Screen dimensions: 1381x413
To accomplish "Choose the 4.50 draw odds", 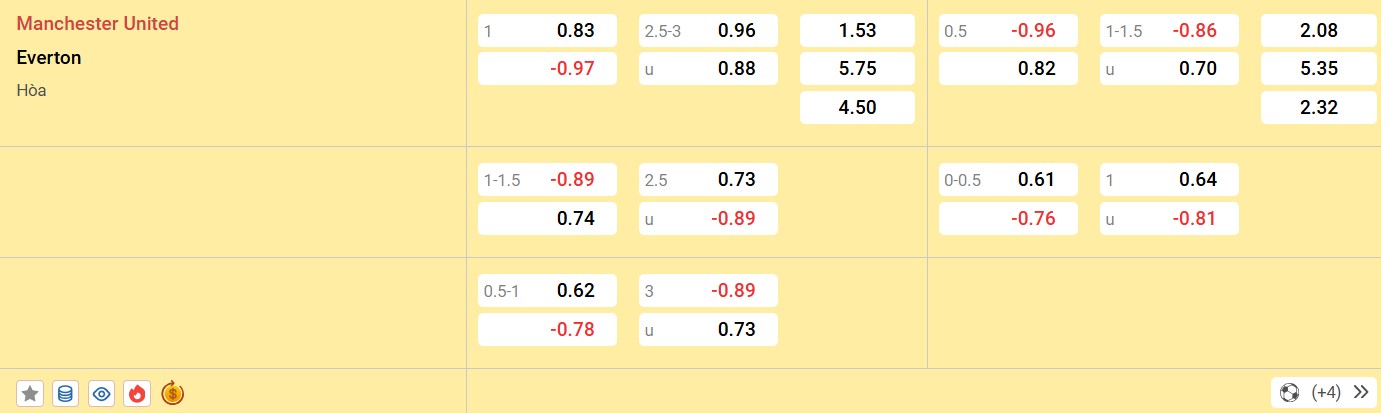I will point(857,108).
